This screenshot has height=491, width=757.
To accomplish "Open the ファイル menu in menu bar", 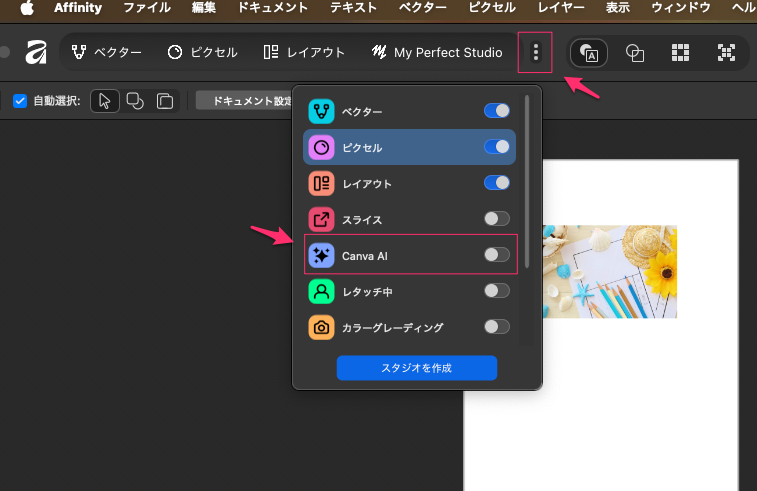I will pos(146,7).
